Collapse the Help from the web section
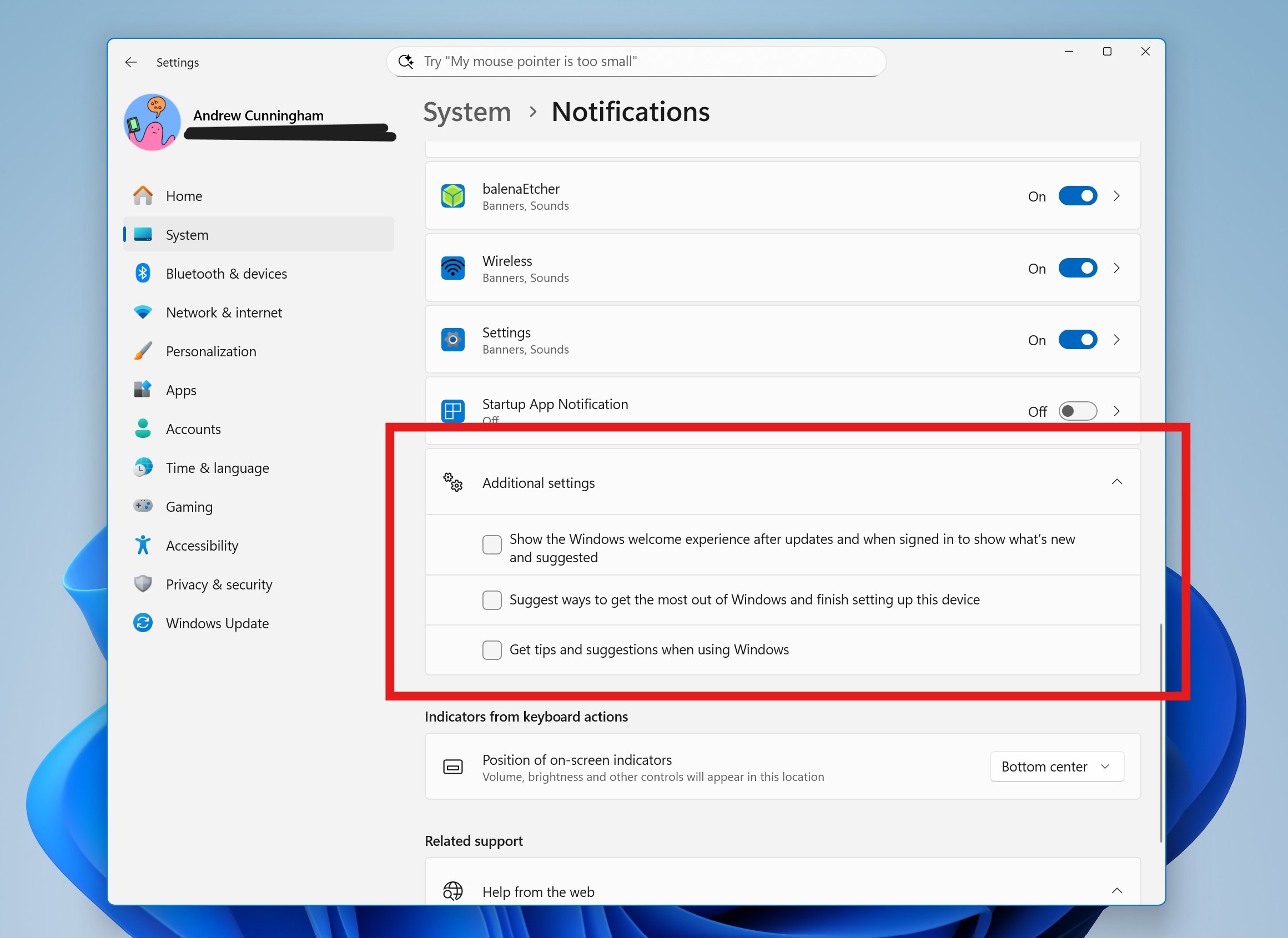The width and height of the screenshot is (1288, 938). tap(1116, 891)
